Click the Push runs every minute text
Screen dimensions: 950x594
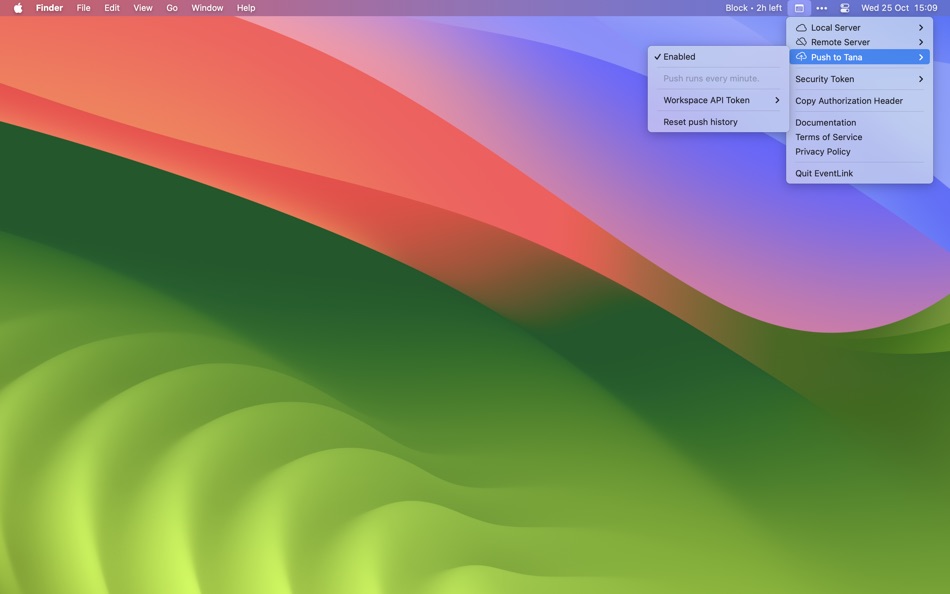point(711,78)
